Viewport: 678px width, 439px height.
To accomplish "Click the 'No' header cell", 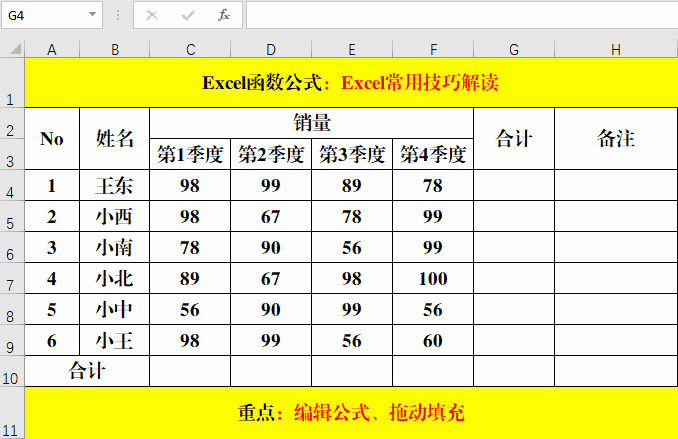I will (x=52, y=138).
